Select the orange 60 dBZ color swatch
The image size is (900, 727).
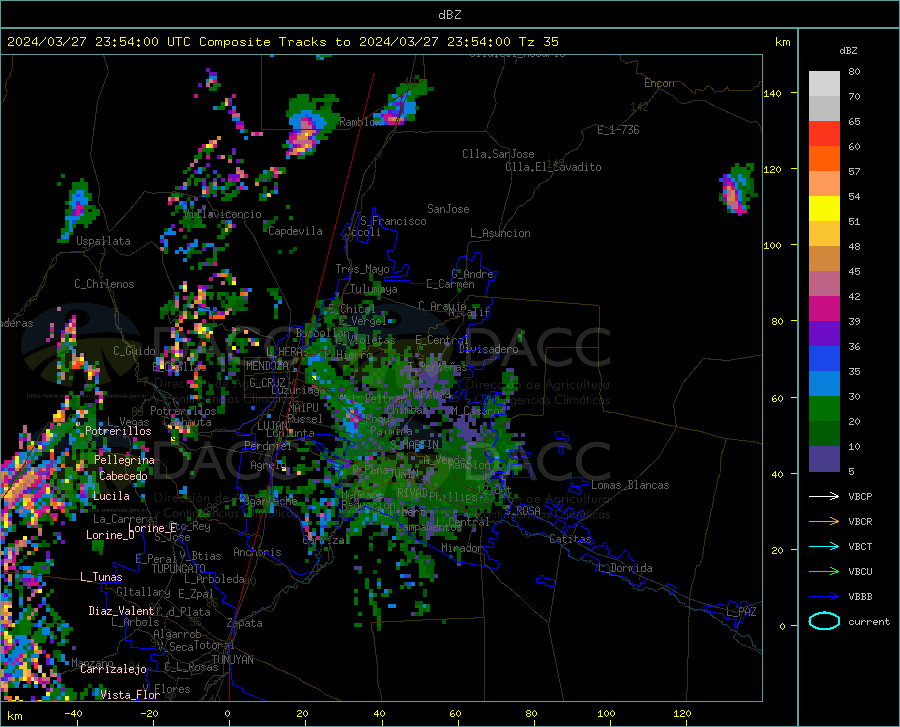[x=824, y=159]
